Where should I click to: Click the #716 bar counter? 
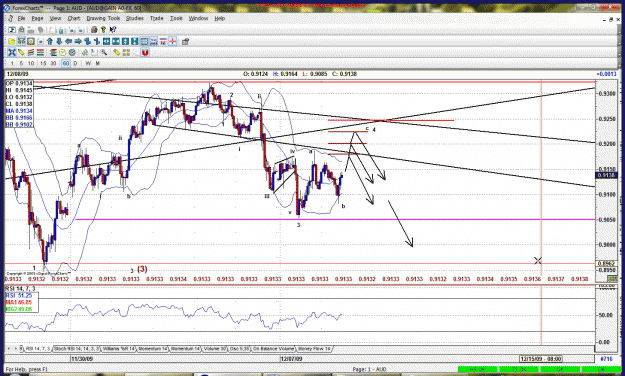point(606,359)
